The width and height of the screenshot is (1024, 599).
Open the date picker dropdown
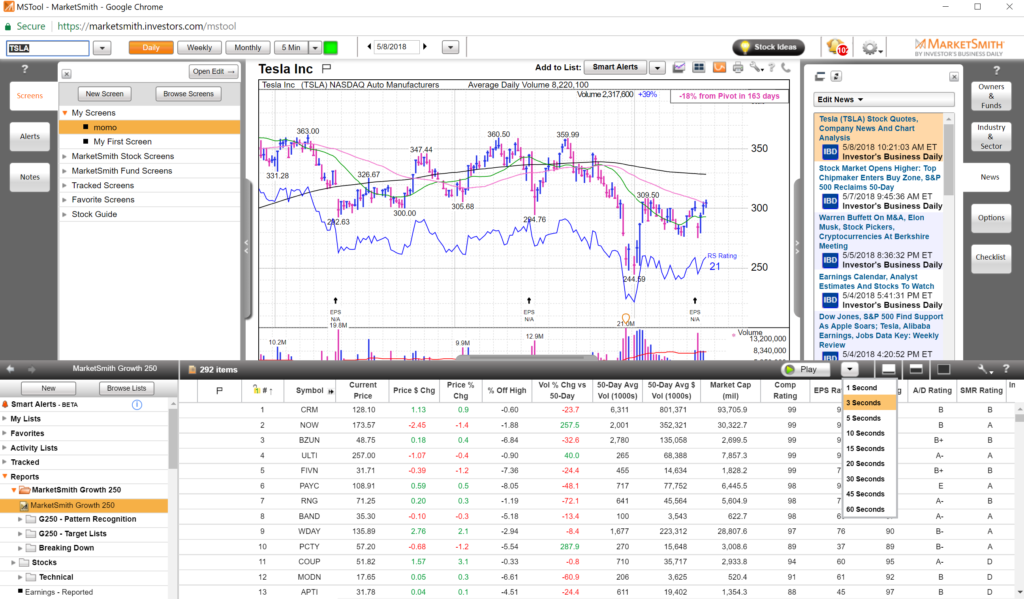click(451, 48)
